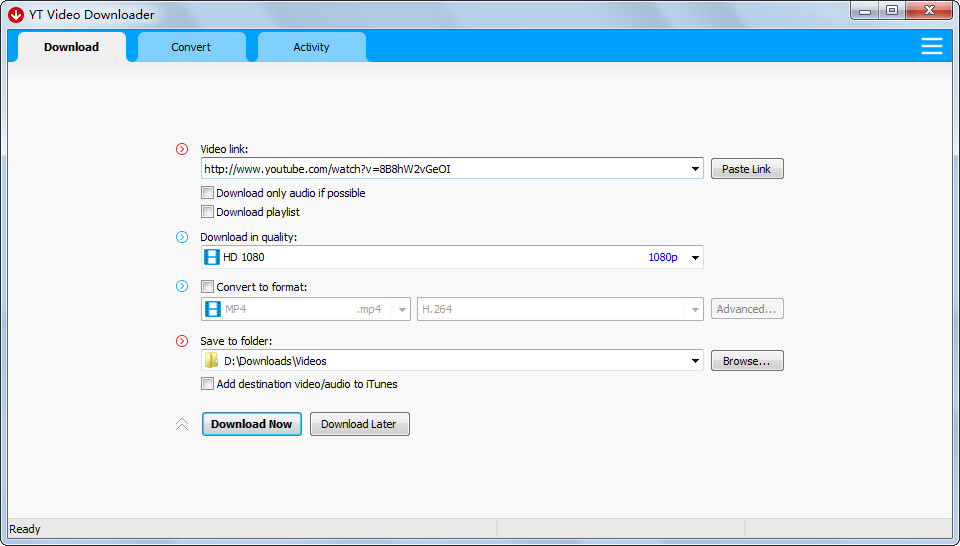This screenshot has height=546, width=960.
Task: Click the Advanced... button
Action: click(747, 309)
